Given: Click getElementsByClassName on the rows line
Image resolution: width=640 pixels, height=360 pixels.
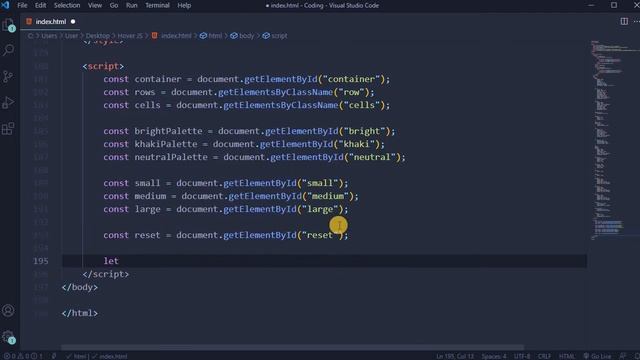Looking at the screenshot, I should pyautogui.click(x=275, y=92).
